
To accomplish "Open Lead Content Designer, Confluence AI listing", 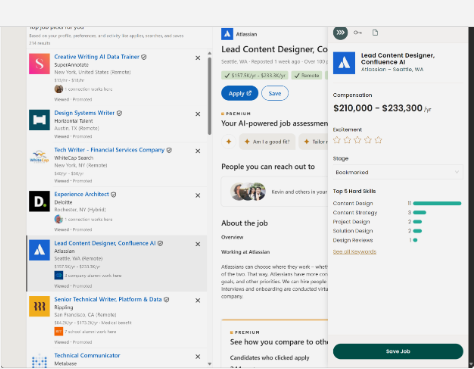I will (105, 243).
